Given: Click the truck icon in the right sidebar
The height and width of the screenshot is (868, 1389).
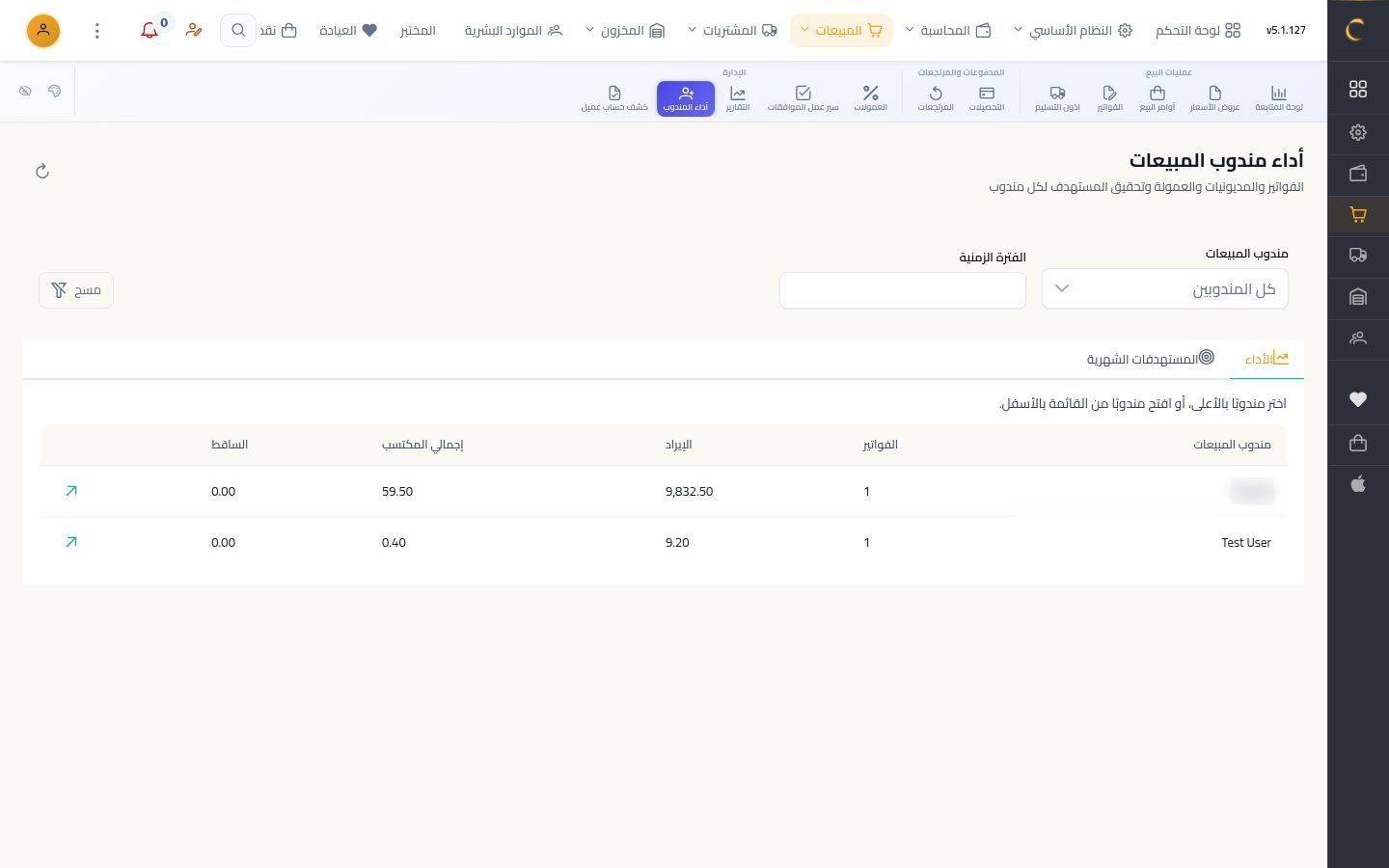Looking at the screenshot, I should coord(1358,256).
